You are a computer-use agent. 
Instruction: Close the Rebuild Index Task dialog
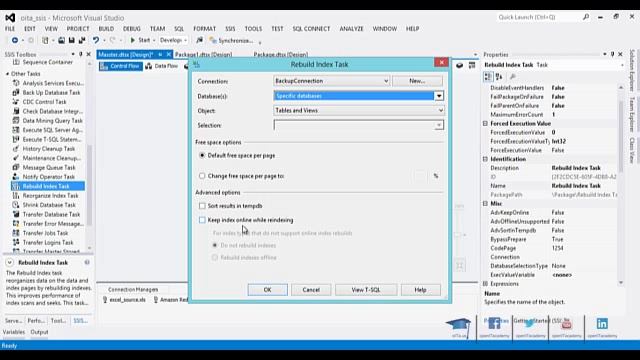tap(441, 62)
